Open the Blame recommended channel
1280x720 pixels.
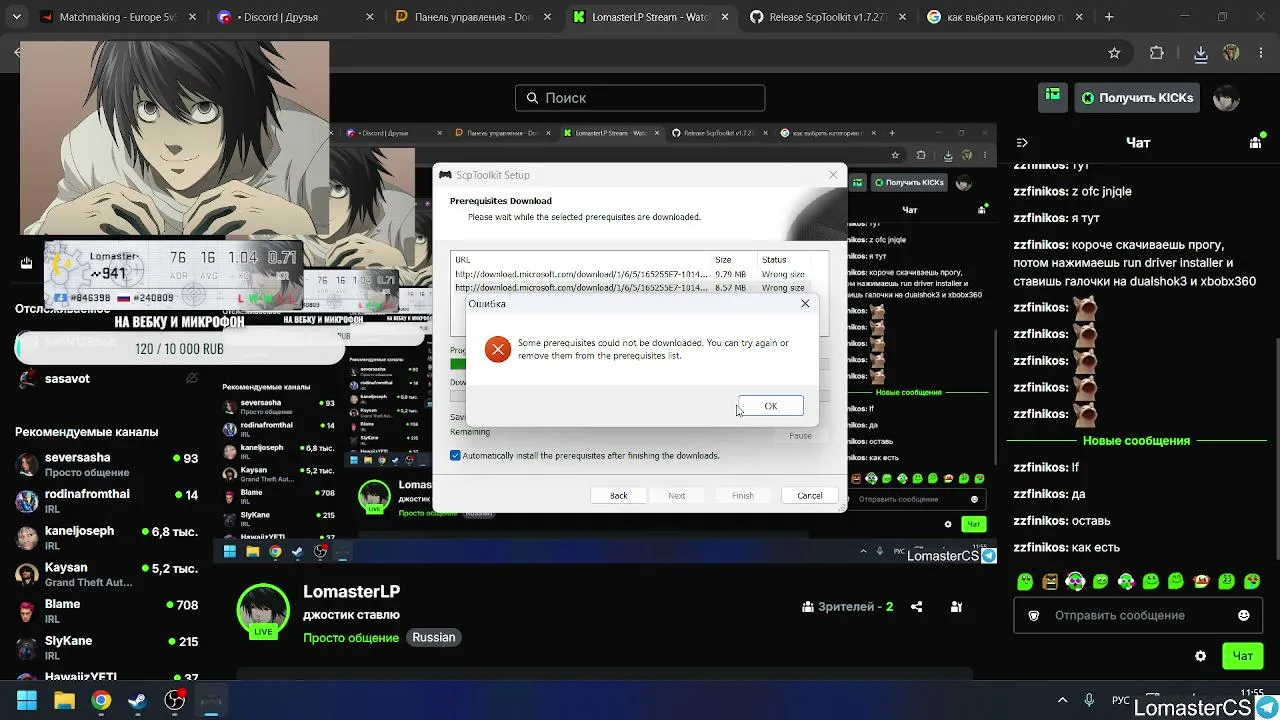(105, 611)
